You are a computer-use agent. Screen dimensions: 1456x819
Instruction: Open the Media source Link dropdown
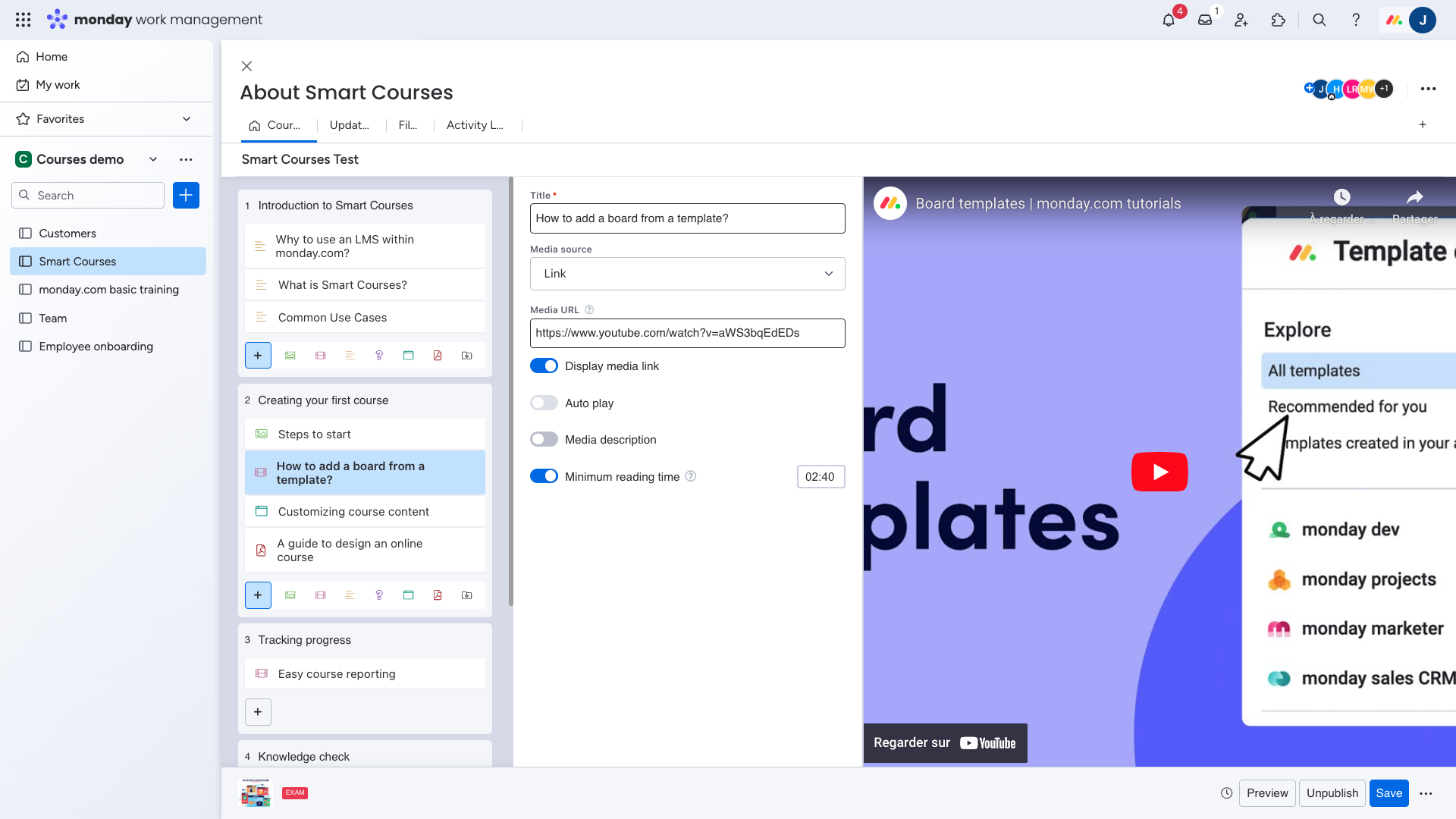[687, 274]
